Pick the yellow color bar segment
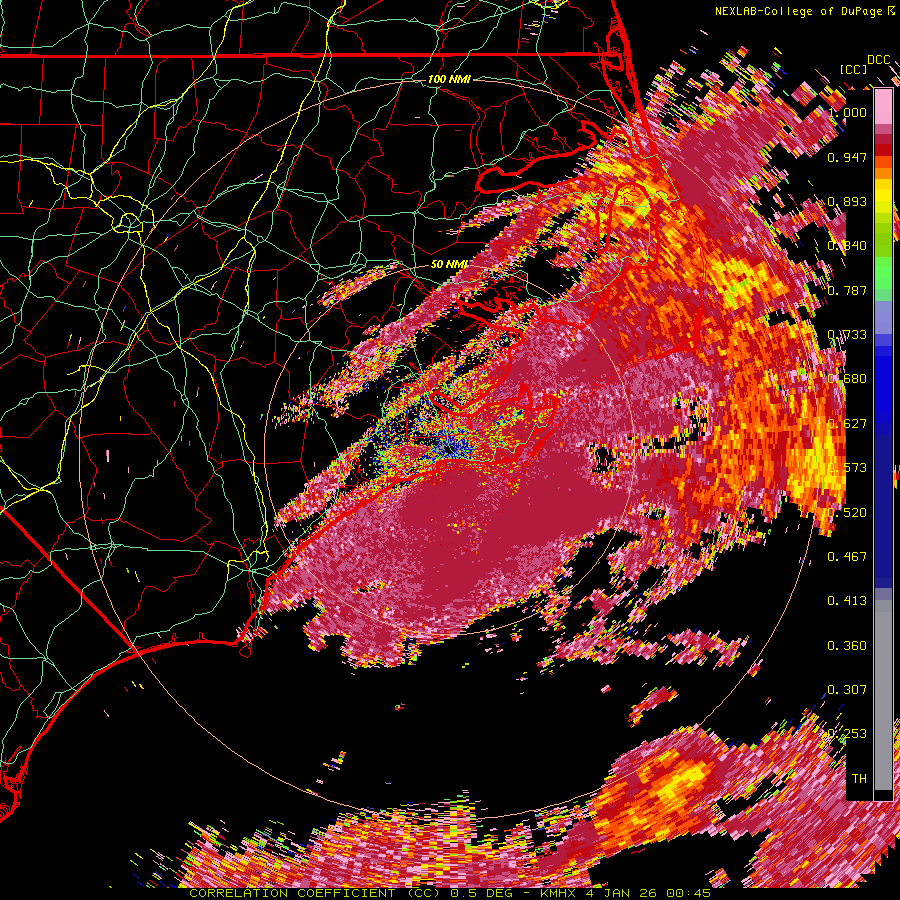Image resolution: width=900 pixels, height=900 pixels. coord(883,197)
